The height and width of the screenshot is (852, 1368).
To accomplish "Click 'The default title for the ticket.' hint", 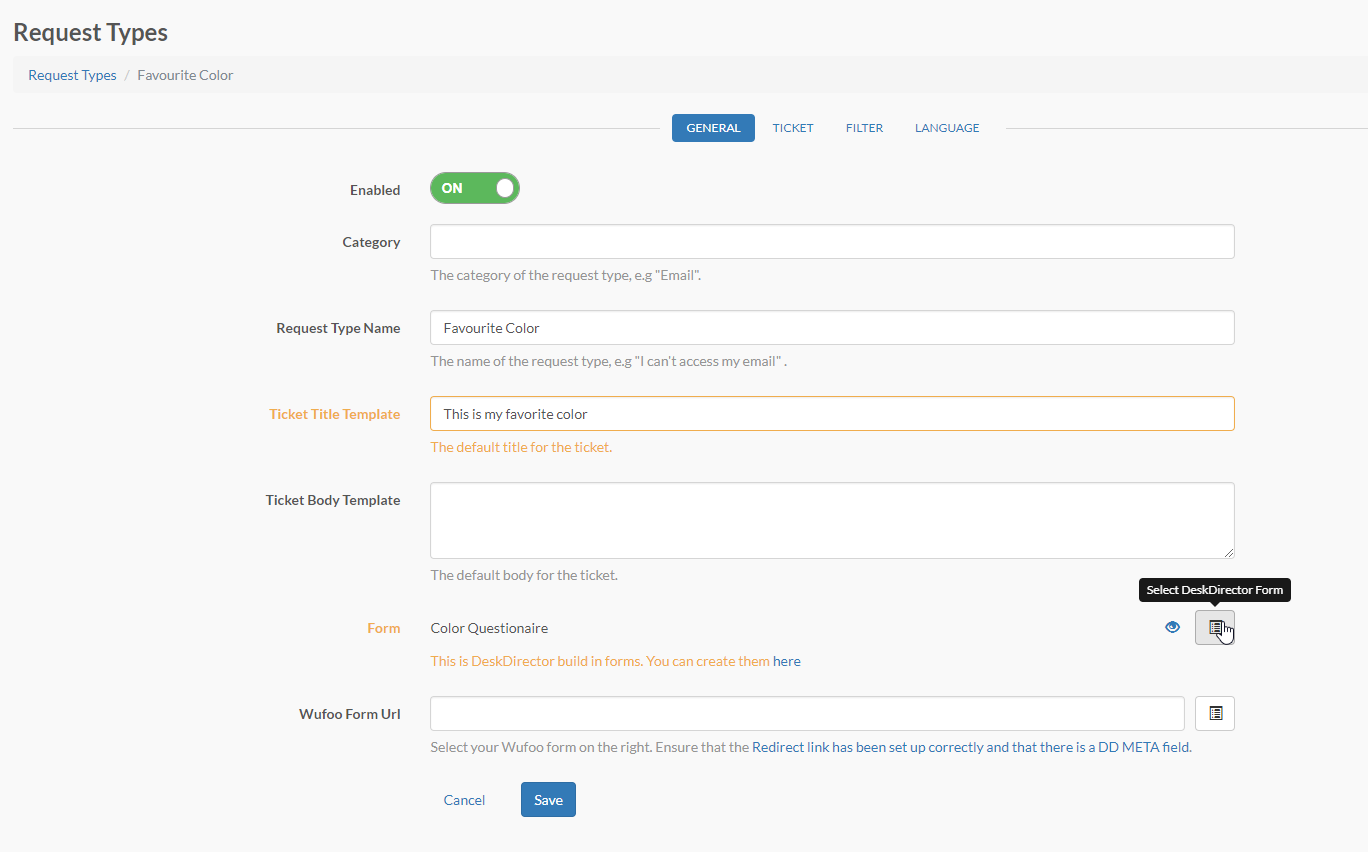I will [x=521, y=447].
